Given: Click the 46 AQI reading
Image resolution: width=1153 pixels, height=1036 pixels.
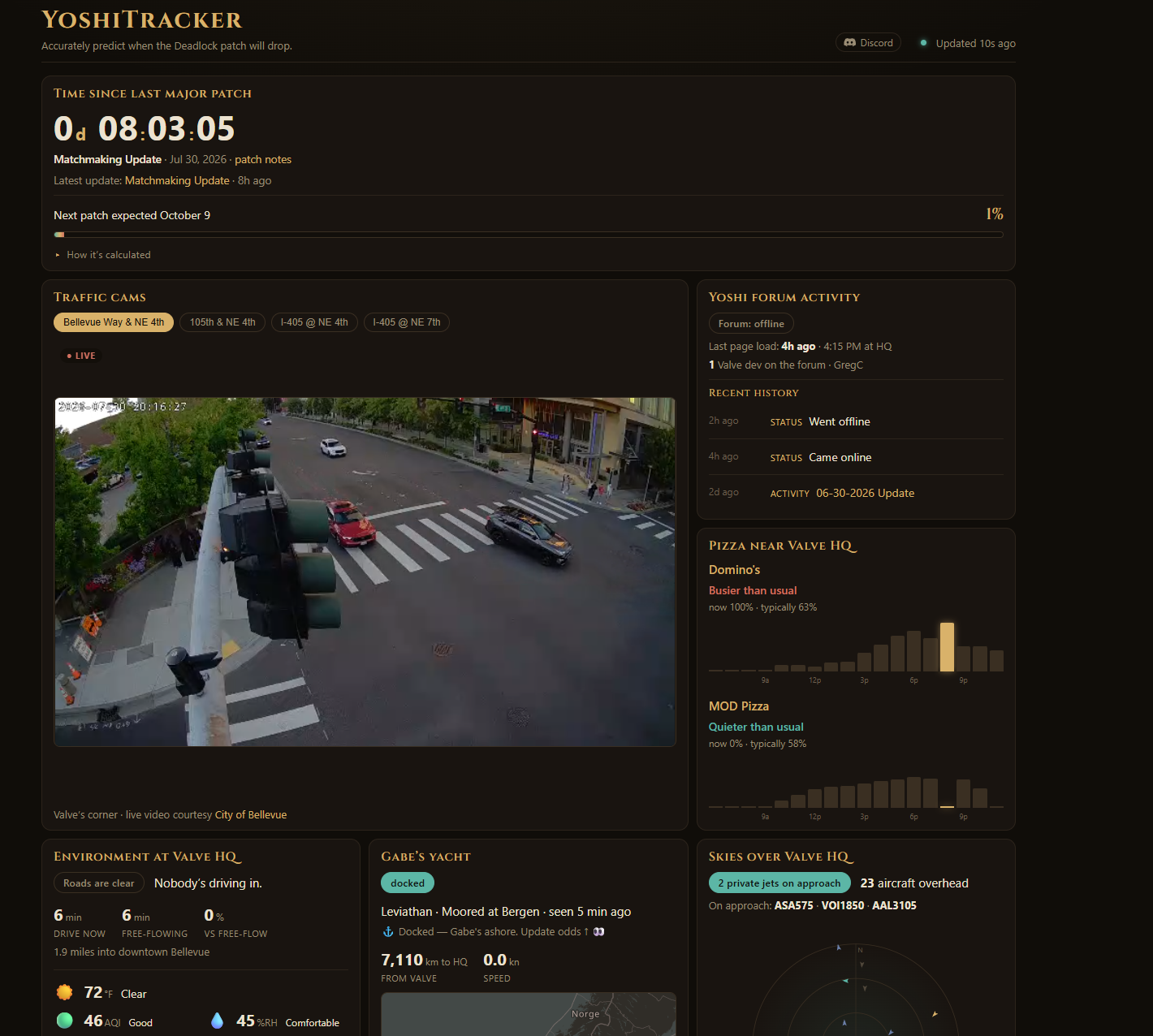Looking at the screenshot, I should 101,1021.
